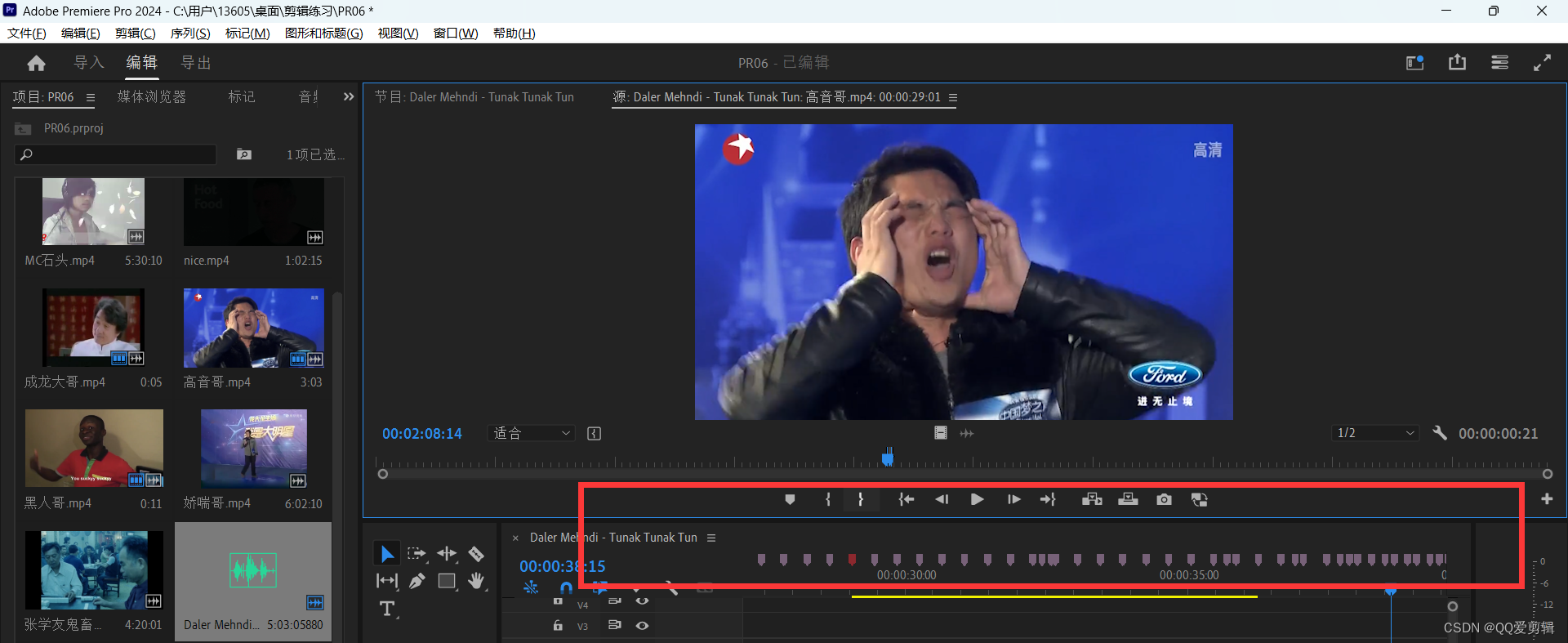Open the Tunak Tunak Tun sequence panel menu
Screen dimensions: 1568x643
pyautogui.click(x=711, y=538)
